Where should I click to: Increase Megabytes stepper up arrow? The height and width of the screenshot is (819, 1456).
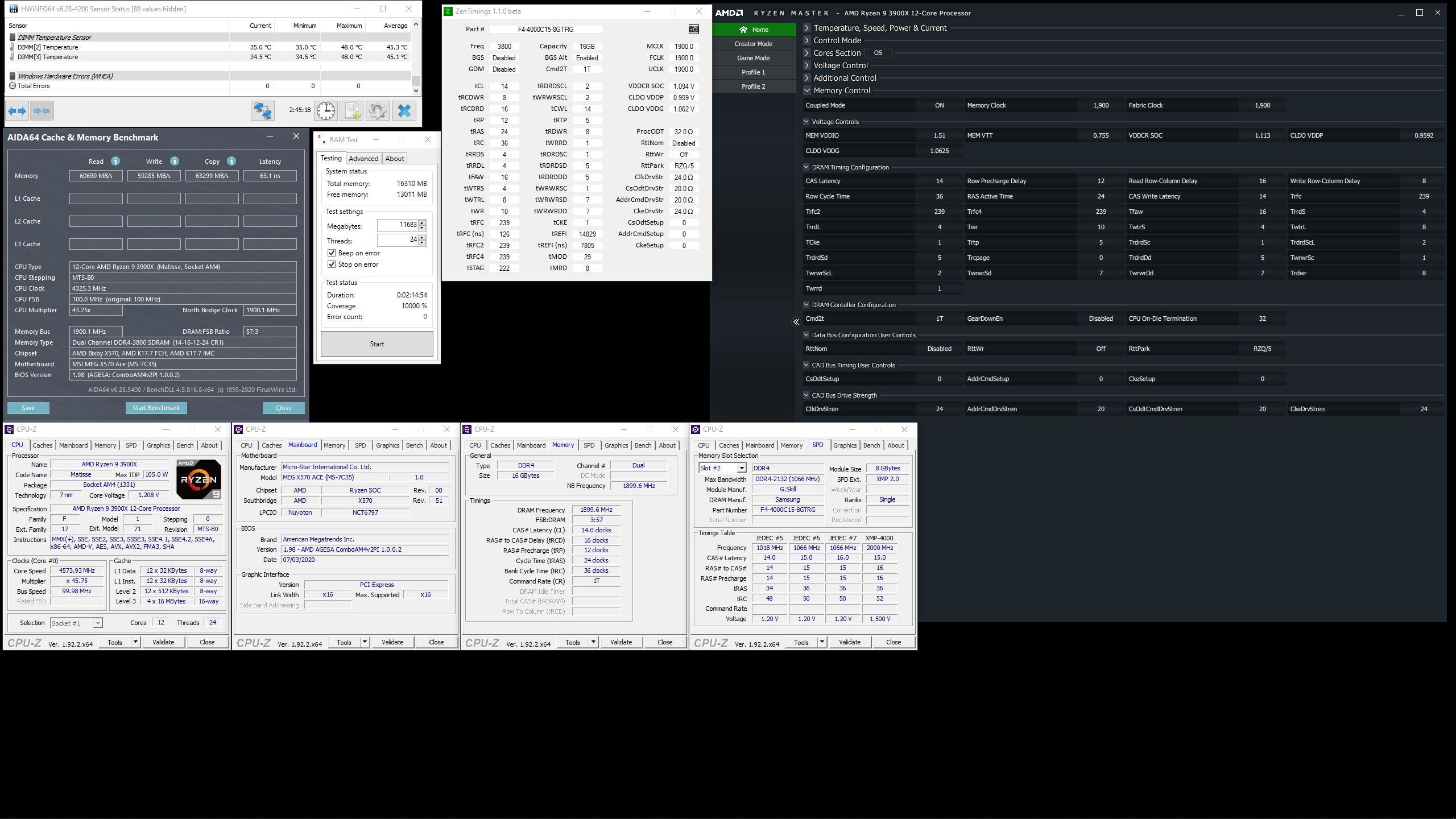pos(422,222)
